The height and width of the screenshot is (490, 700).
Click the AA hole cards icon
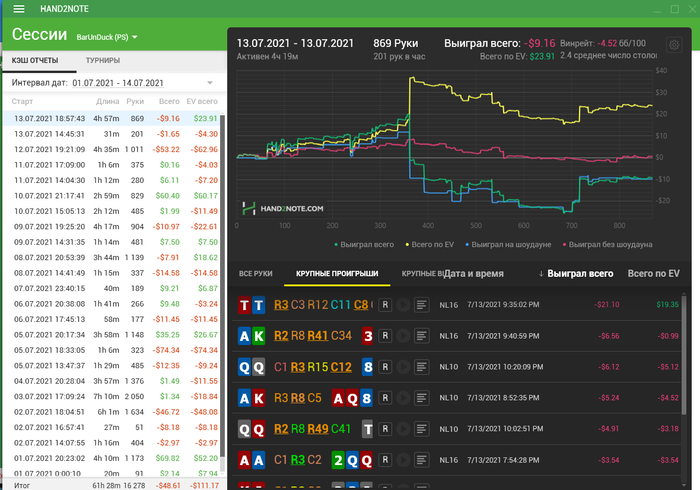point(251,460)
